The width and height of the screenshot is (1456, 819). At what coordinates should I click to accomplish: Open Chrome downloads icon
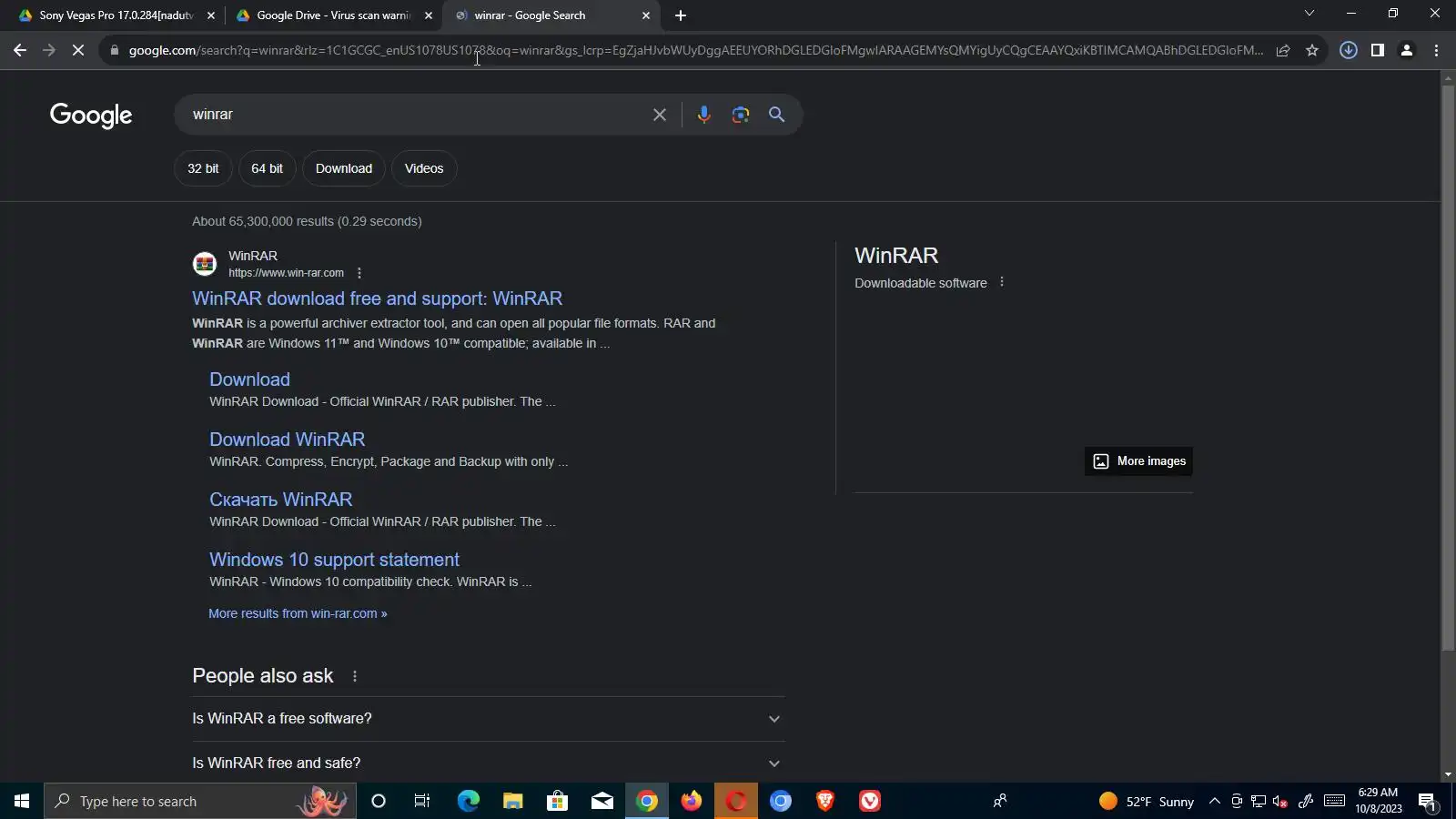(1349, 51)
